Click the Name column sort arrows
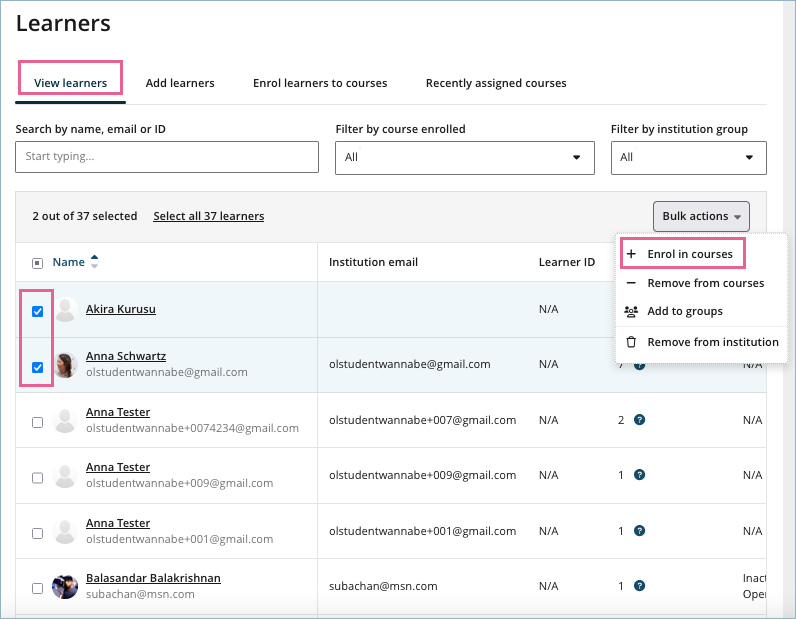This screenshot has height=619, width=796. pos(95,262)
